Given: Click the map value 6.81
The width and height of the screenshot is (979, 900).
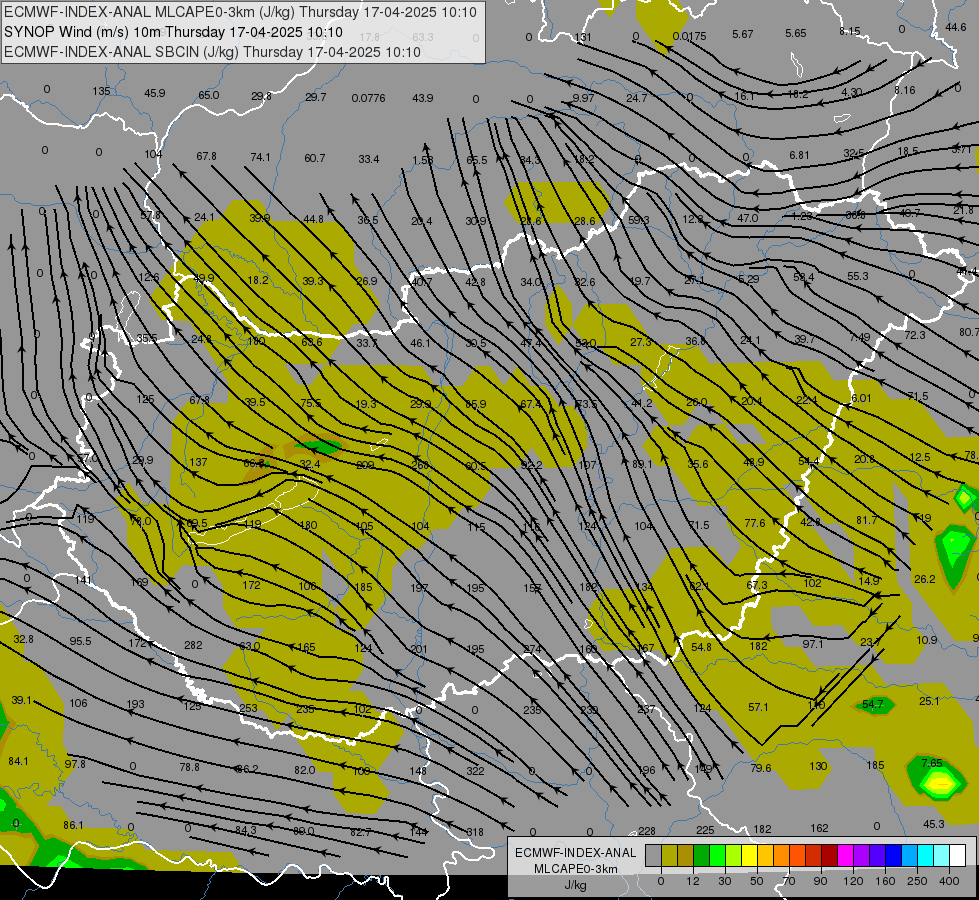Looking at the screenshot, I should coord(799,155).
